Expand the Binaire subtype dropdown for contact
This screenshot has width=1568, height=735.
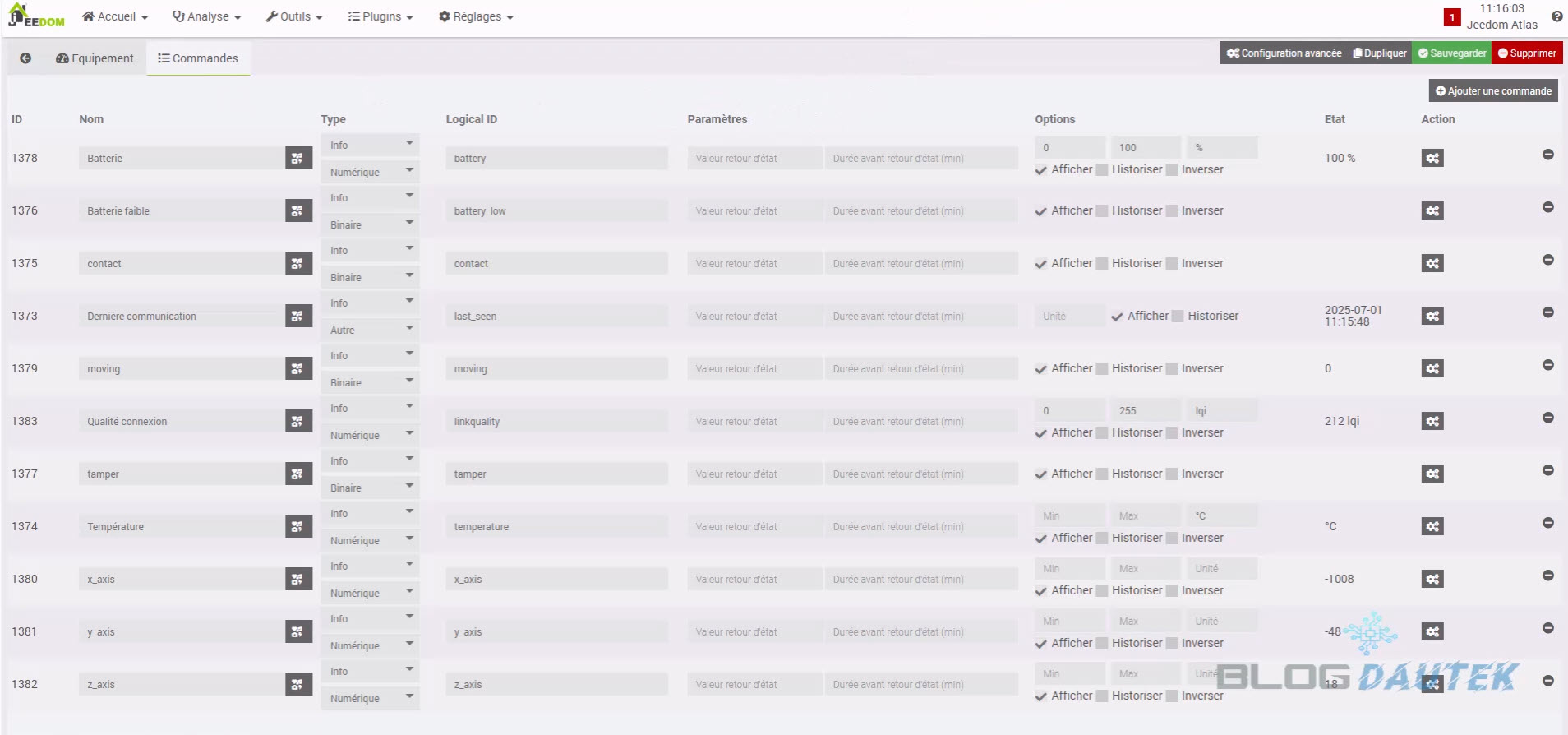(x=370, y=277)
